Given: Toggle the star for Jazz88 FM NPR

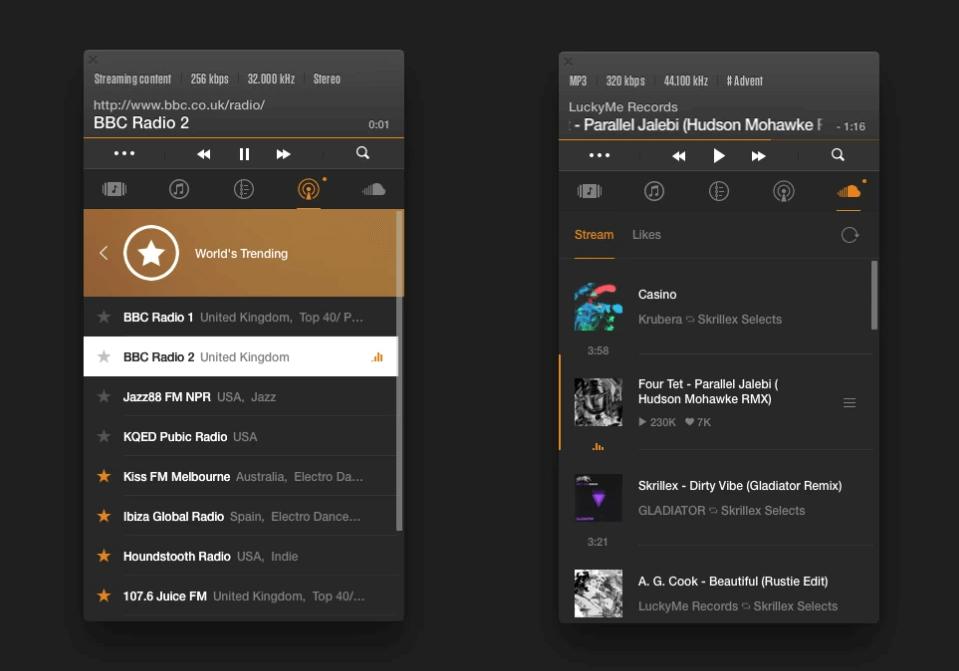Looking at the screenshot, I should tap(103, 397).
